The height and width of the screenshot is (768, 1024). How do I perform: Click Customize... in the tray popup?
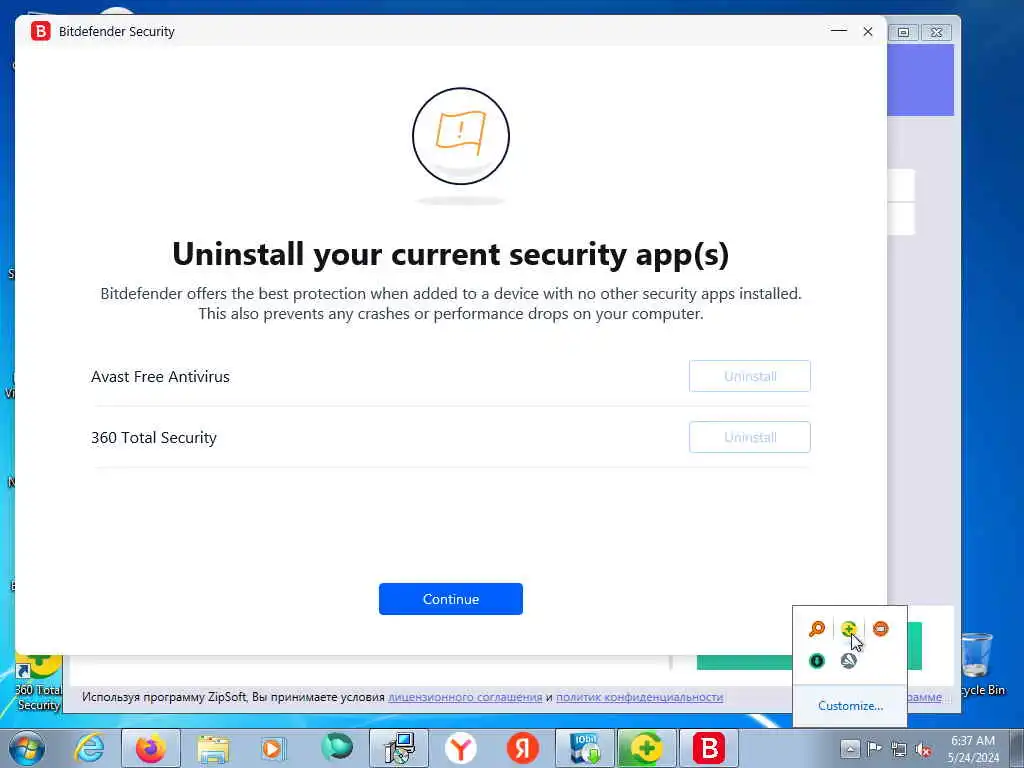(850, 706)
